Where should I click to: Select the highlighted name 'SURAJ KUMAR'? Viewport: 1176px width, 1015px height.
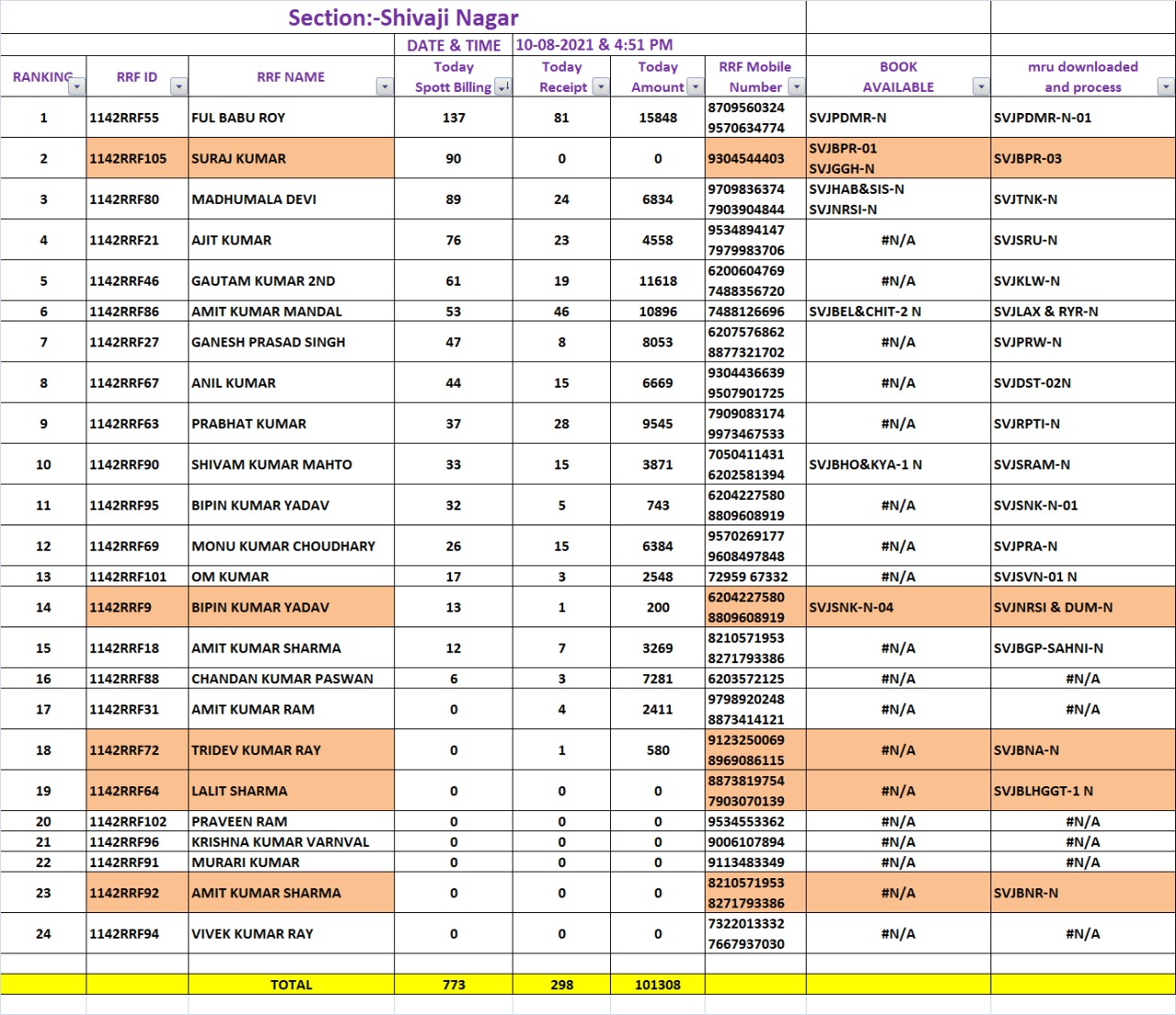click(291, 158)
